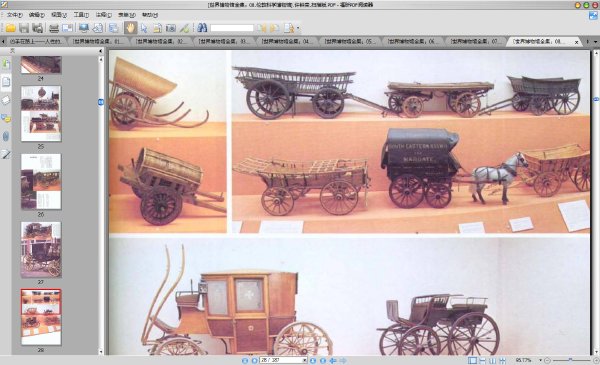This screenshot has height=365, width=600.
Task: Click the Snapshot camera tool icon
Action: (171, 28)
